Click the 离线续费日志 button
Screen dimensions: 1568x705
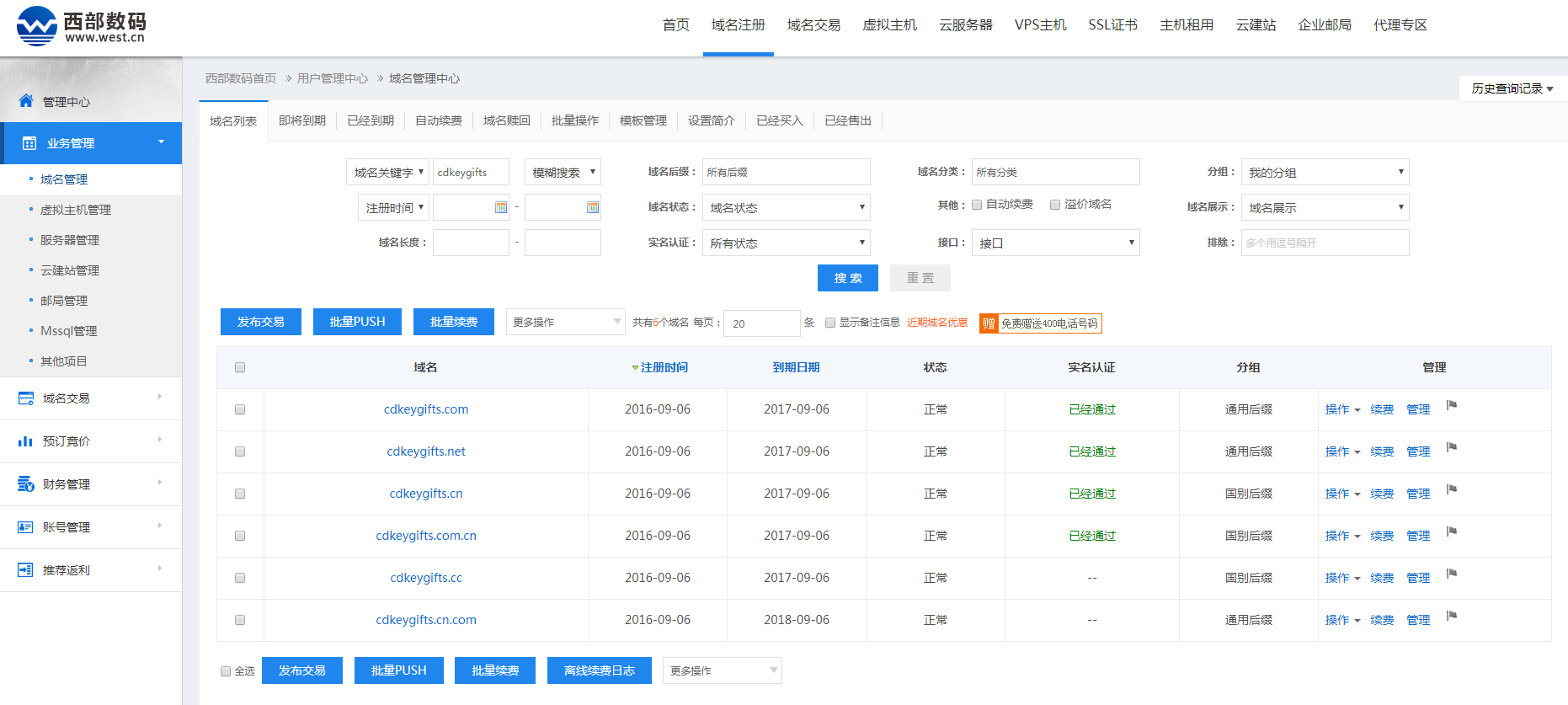600,670
